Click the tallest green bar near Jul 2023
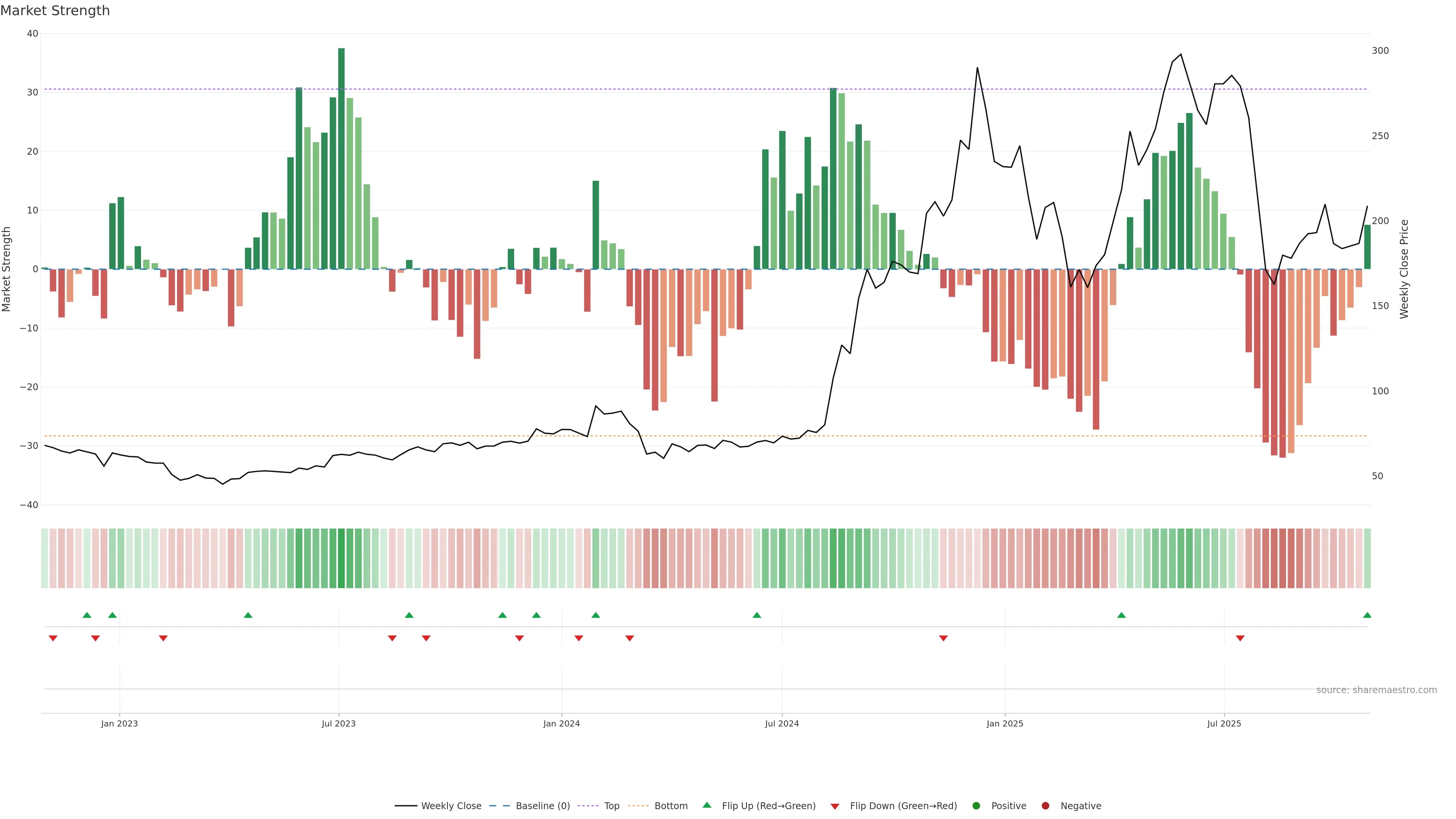 (x=341, y=158)
